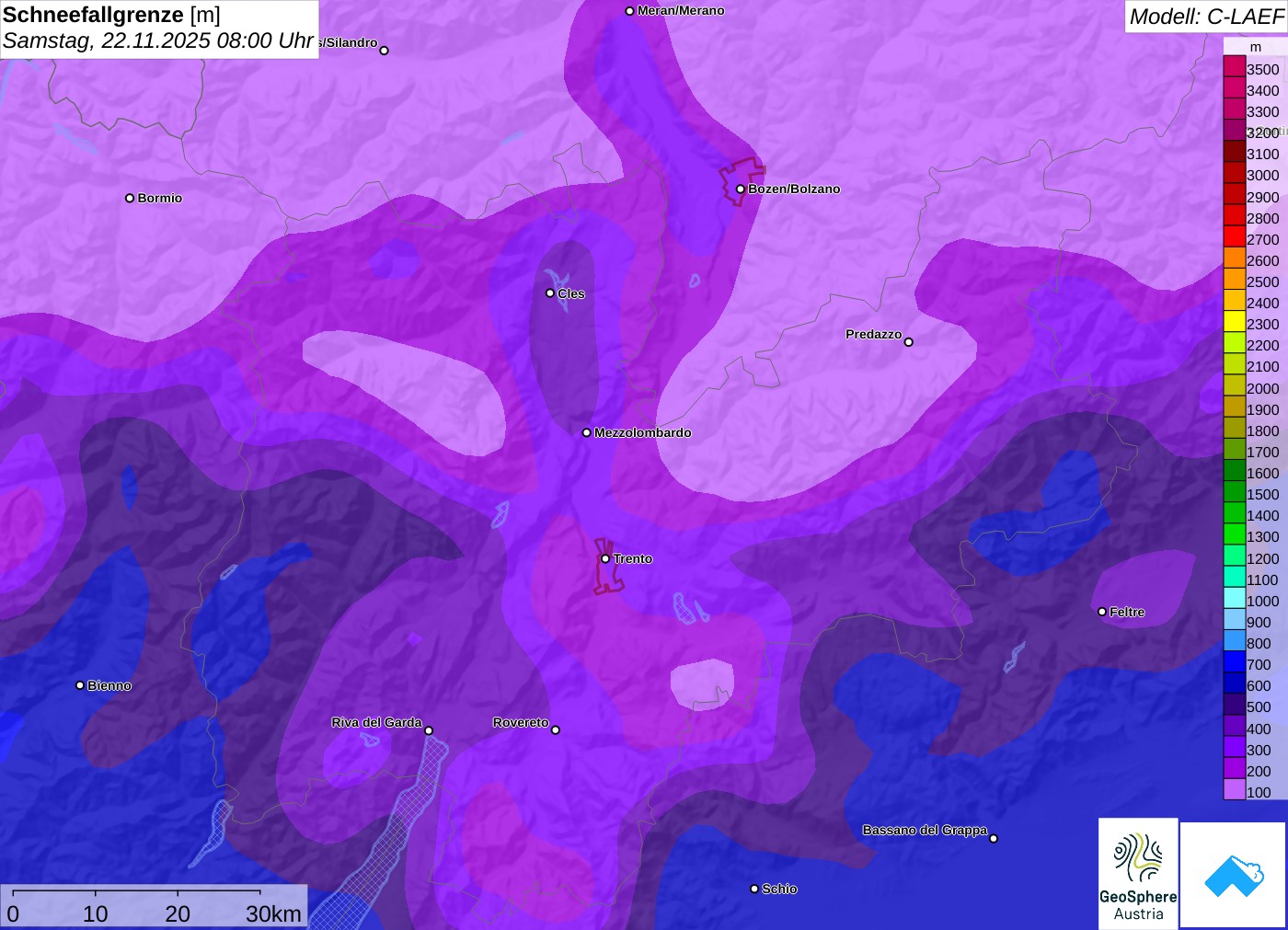Click the legend unit header m
Screen dimensions: 1288x930
coord(1256,47)
